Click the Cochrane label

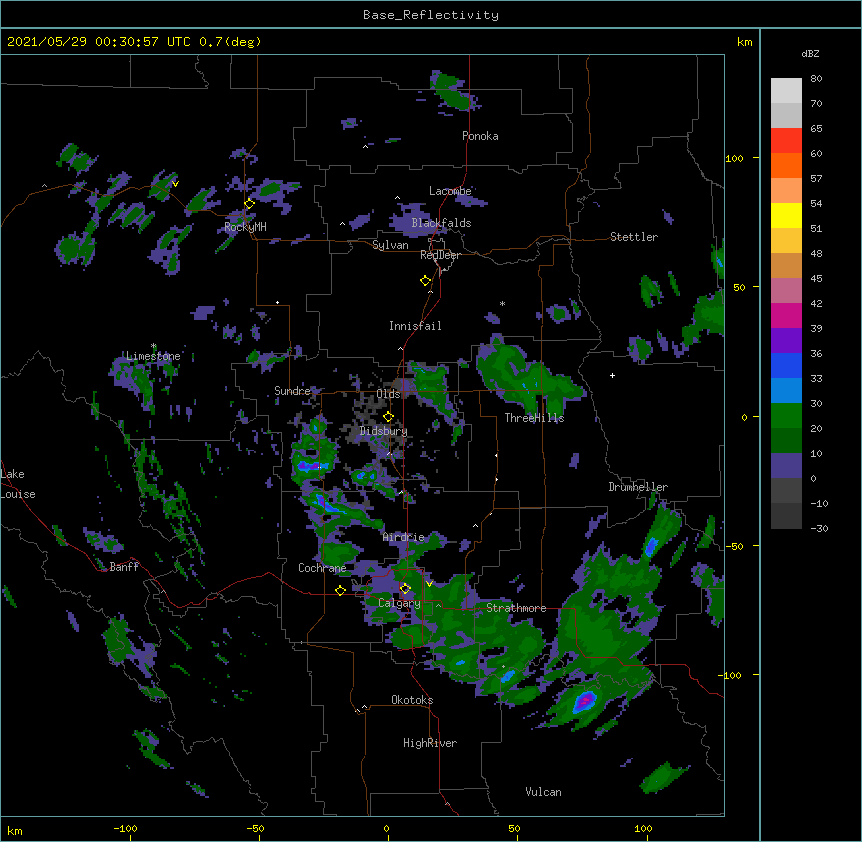[322, 568]
